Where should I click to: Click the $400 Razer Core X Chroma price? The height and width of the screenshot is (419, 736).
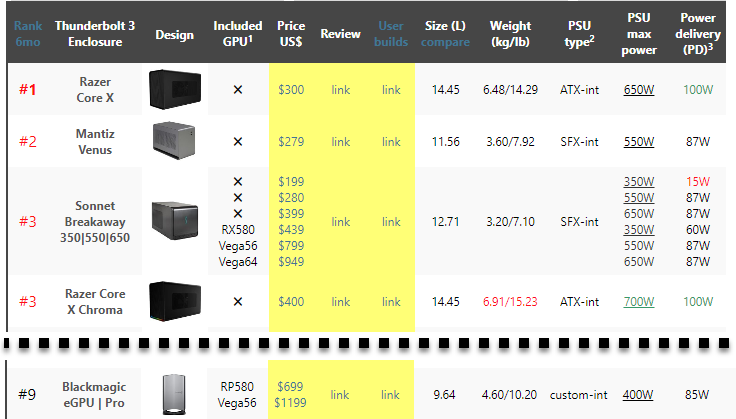pyautogui.click(x=291, y=302)
